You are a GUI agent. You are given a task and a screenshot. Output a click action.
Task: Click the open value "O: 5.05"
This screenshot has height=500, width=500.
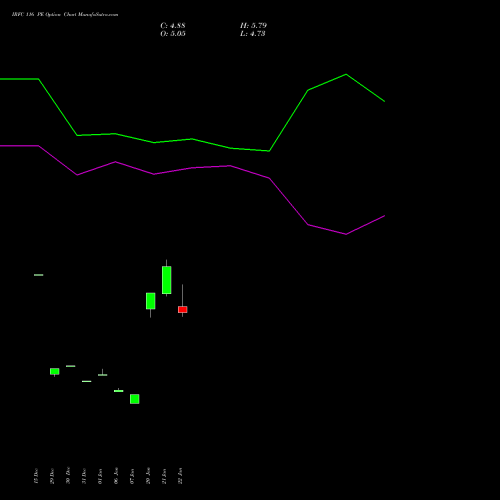173,34
